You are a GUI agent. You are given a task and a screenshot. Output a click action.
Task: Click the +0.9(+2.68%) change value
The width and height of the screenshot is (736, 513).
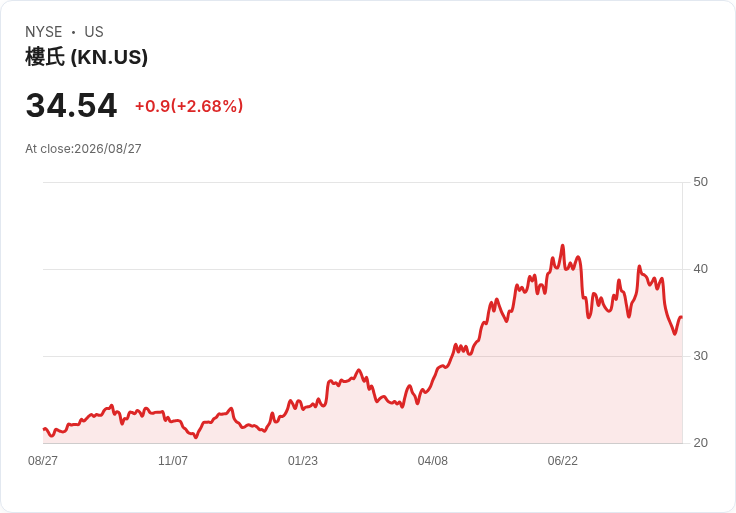click(x=189, y=106)
